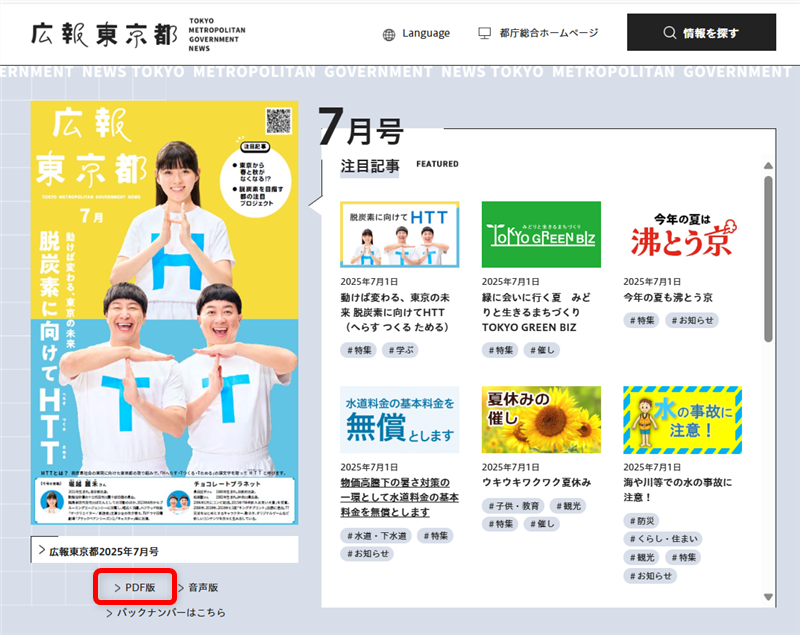Screen dimensions: 800x635
Task: Go to バックナンバーはこちら link
Action: [x=170, y=612]
